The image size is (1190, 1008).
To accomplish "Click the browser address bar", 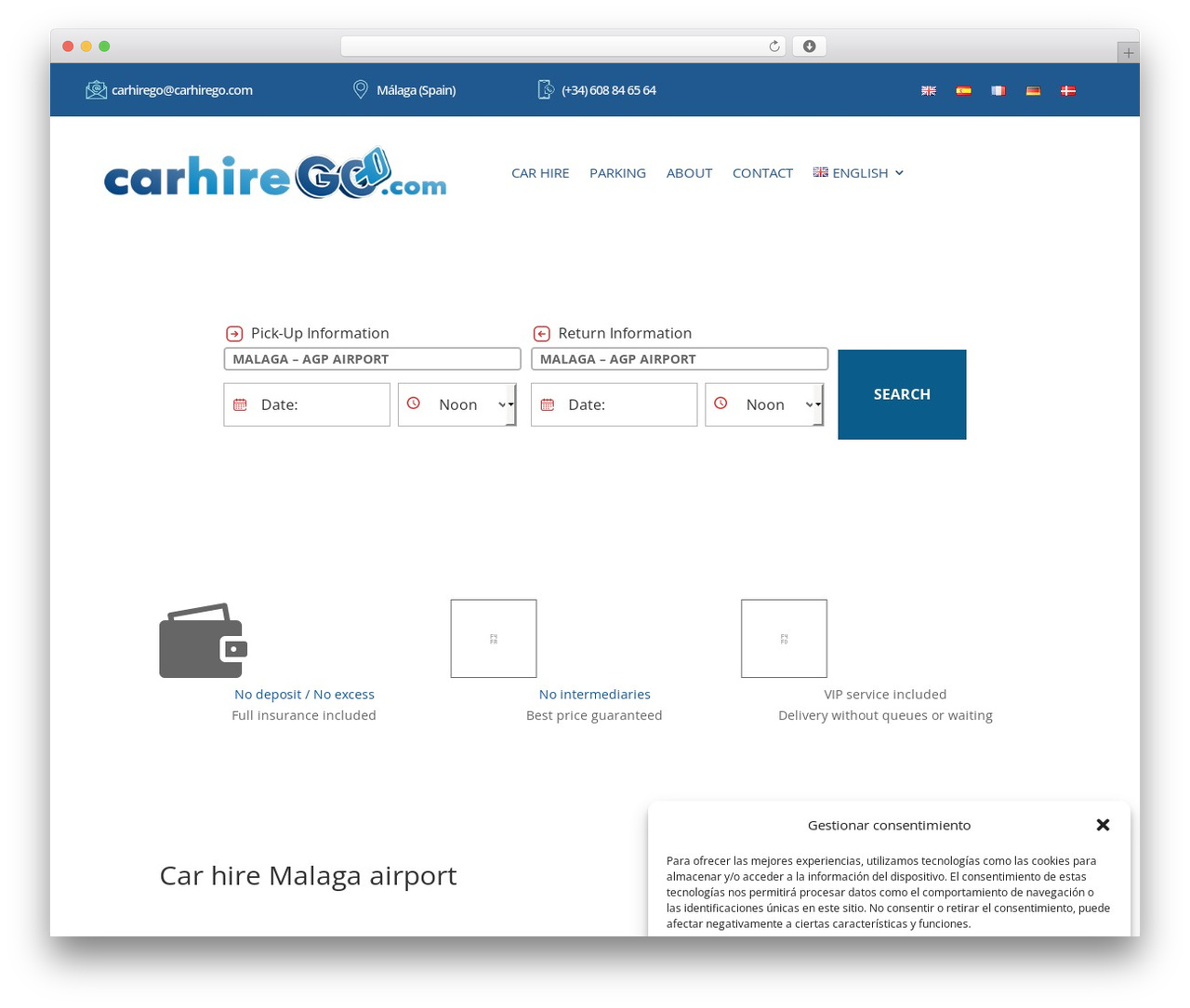I will (562, 46).
